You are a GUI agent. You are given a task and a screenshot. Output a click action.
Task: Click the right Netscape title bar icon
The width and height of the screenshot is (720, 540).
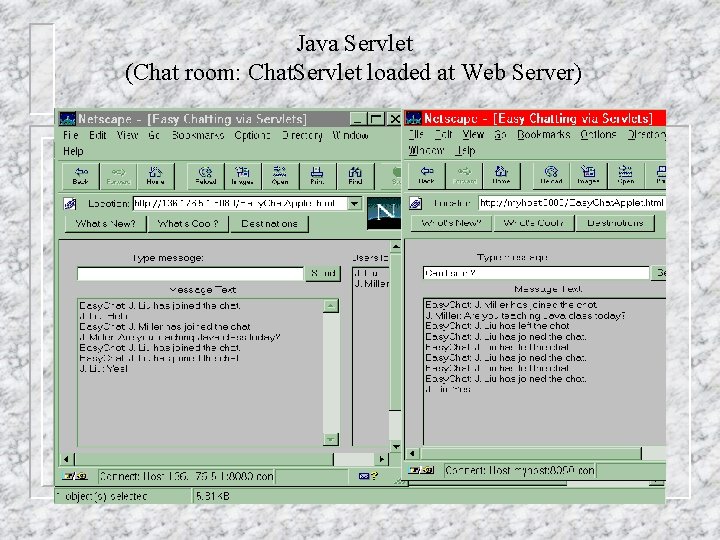tap(413, 118)
